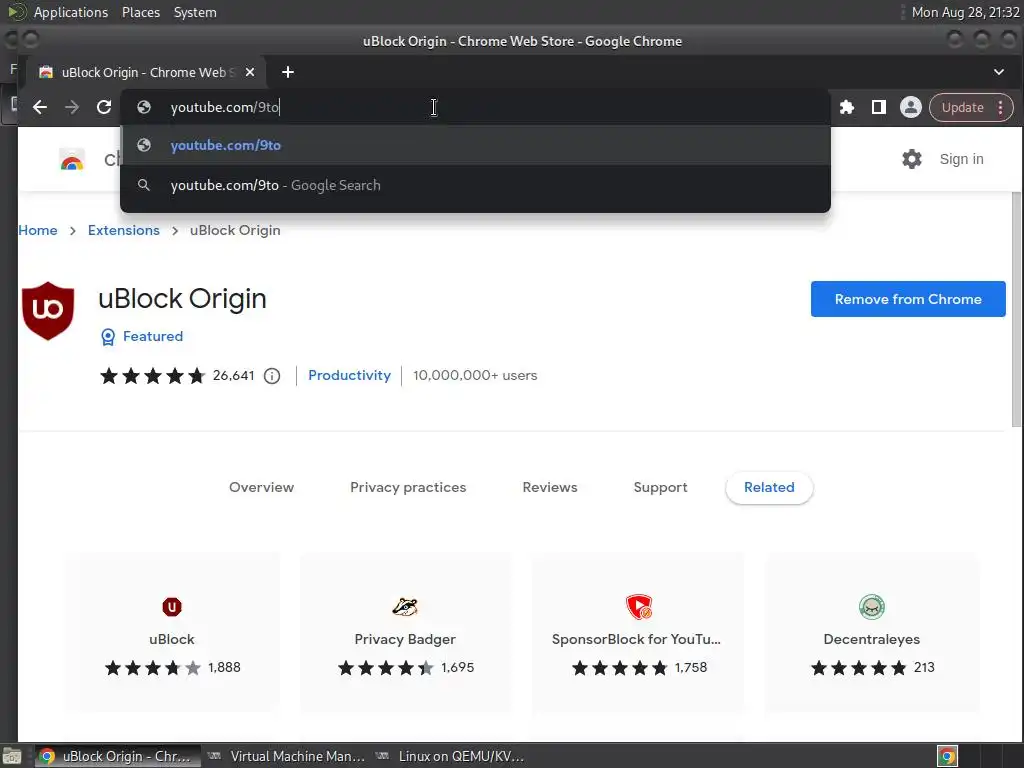Expand the tab search dropdown arrow
Viewport: 1024px width, 768px height.
coord(999,72)
